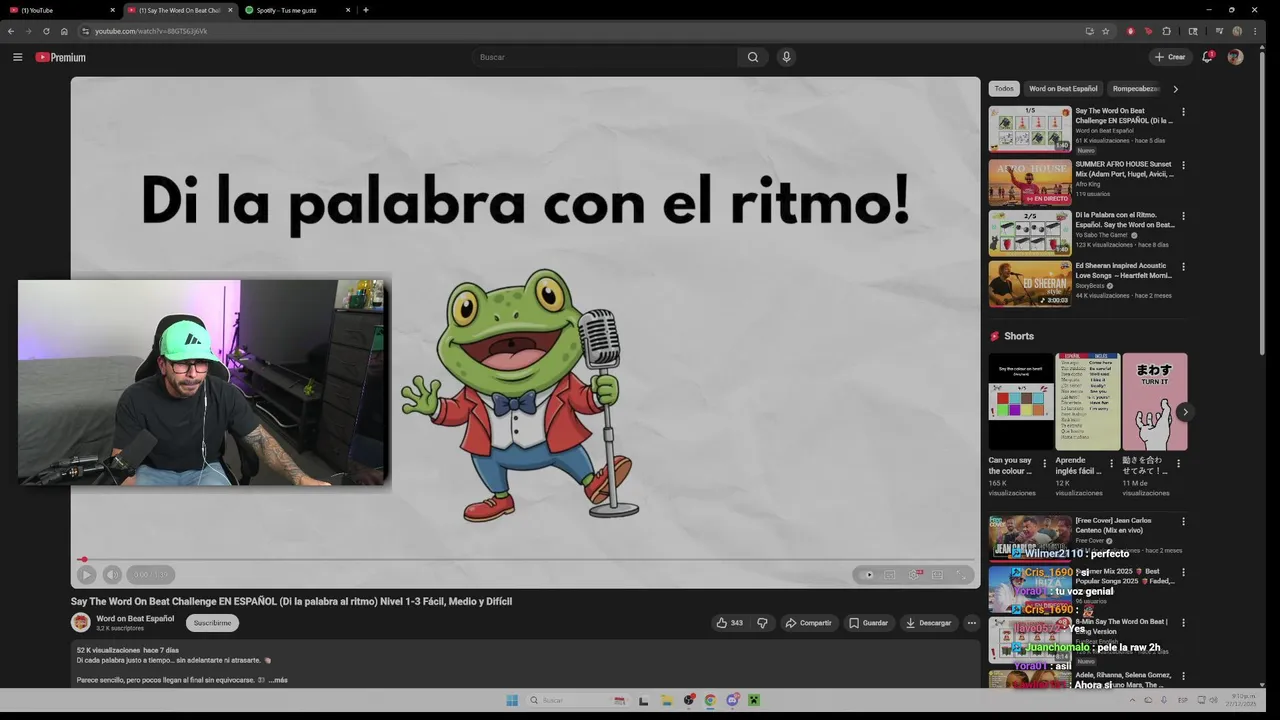Viewport: 1280px width, 720px height.
Task: Open options for Jean Carlos Centeno video
Action: pos(1183,522)
